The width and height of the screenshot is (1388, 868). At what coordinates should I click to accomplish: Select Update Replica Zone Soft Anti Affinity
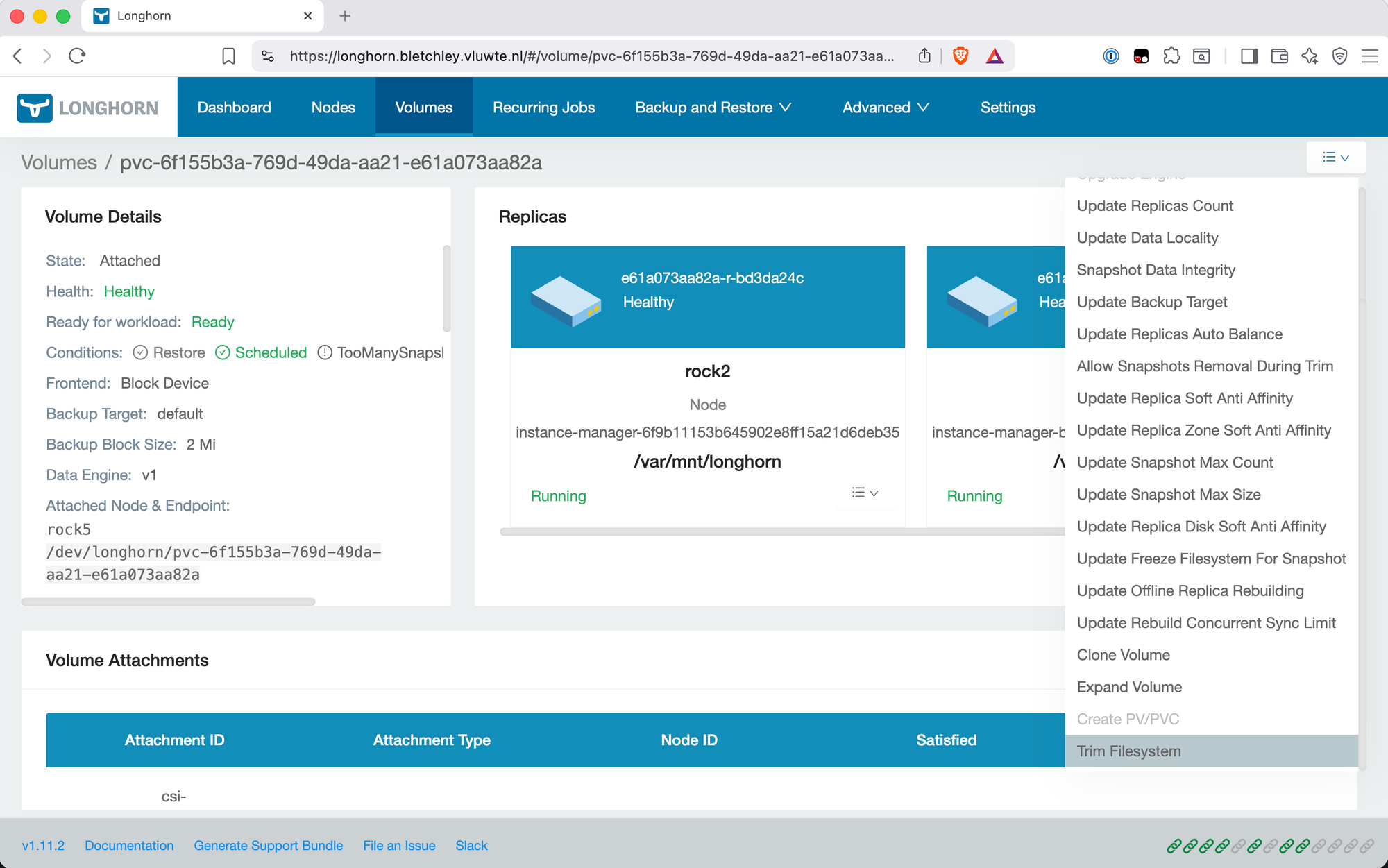1211,430
